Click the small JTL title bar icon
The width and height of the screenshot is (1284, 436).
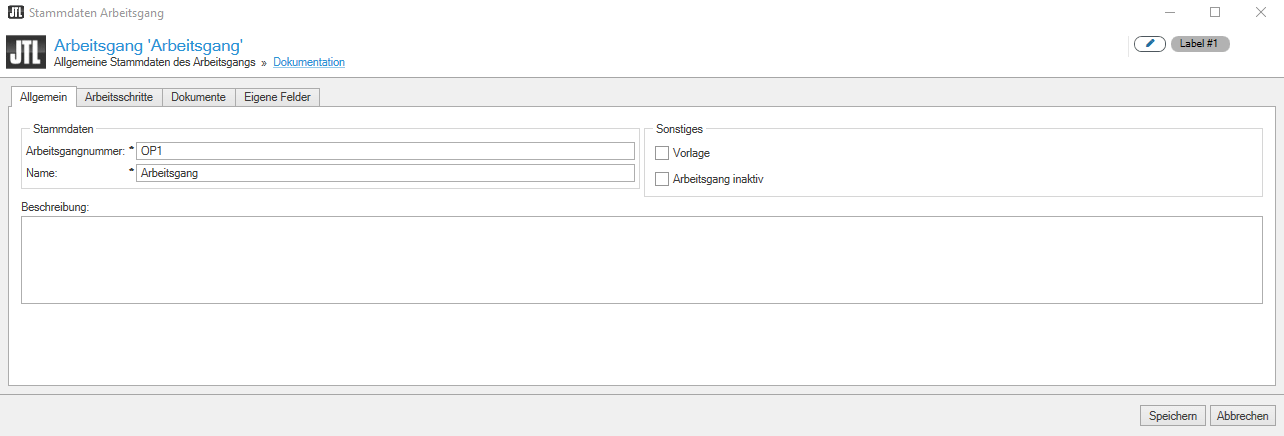point(15,13)
